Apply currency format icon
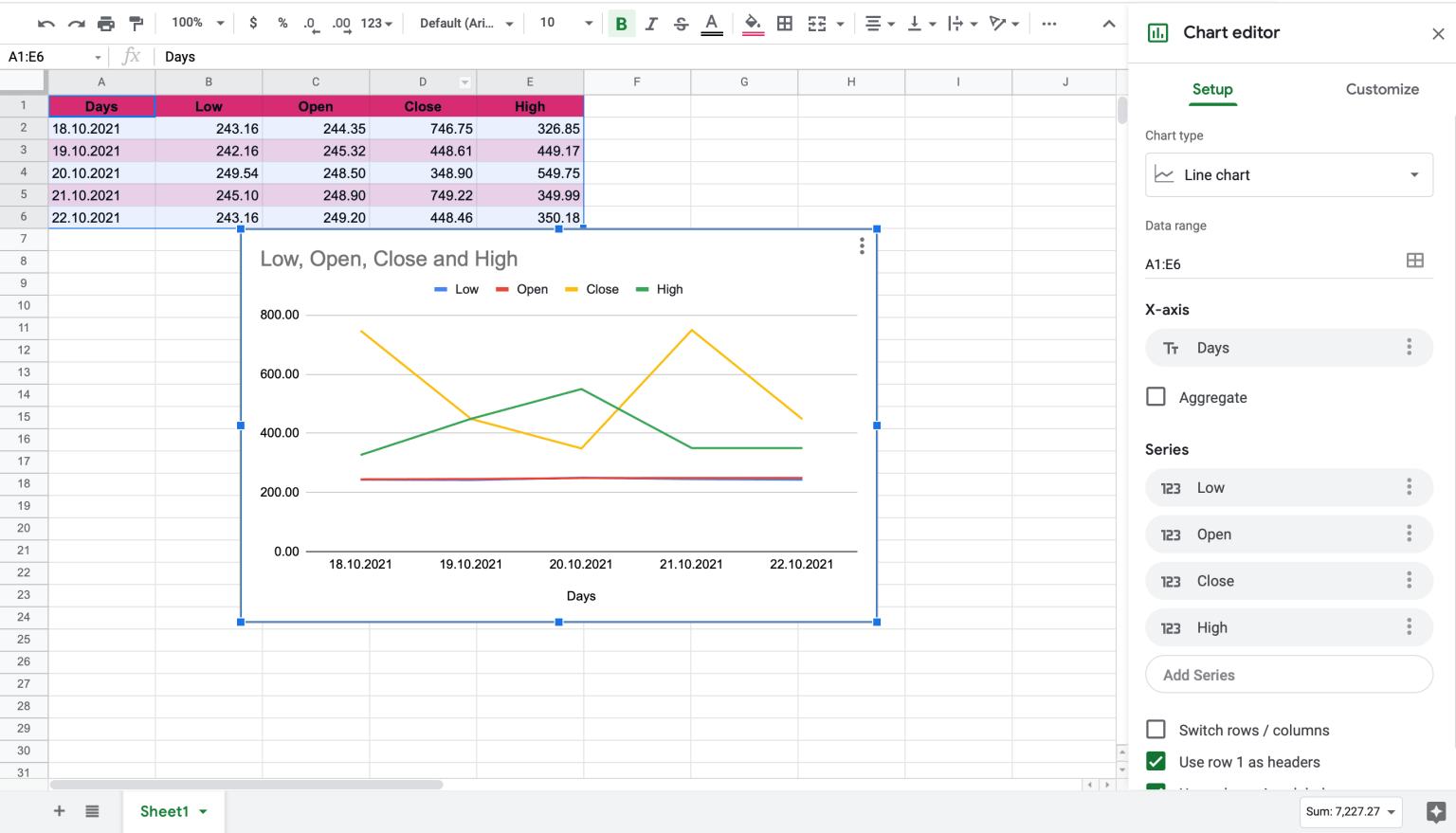 tap(253, 23)
